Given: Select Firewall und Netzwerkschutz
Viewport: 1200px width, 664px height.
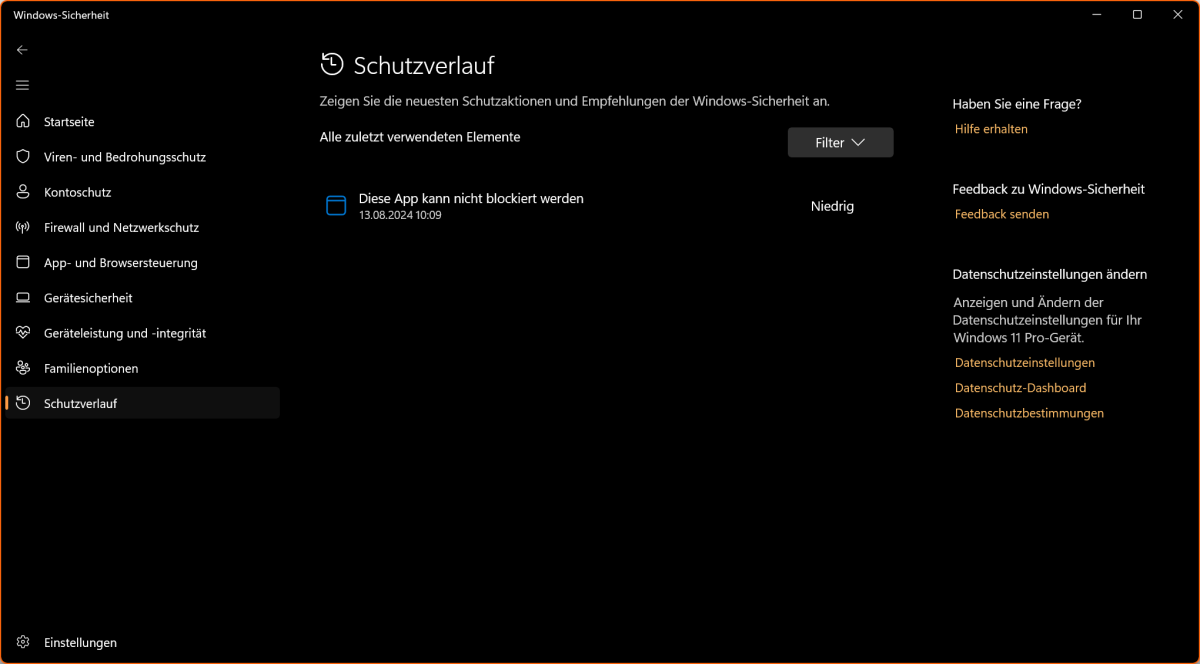Looking at the screenshot, I should (x=142, y=227).
